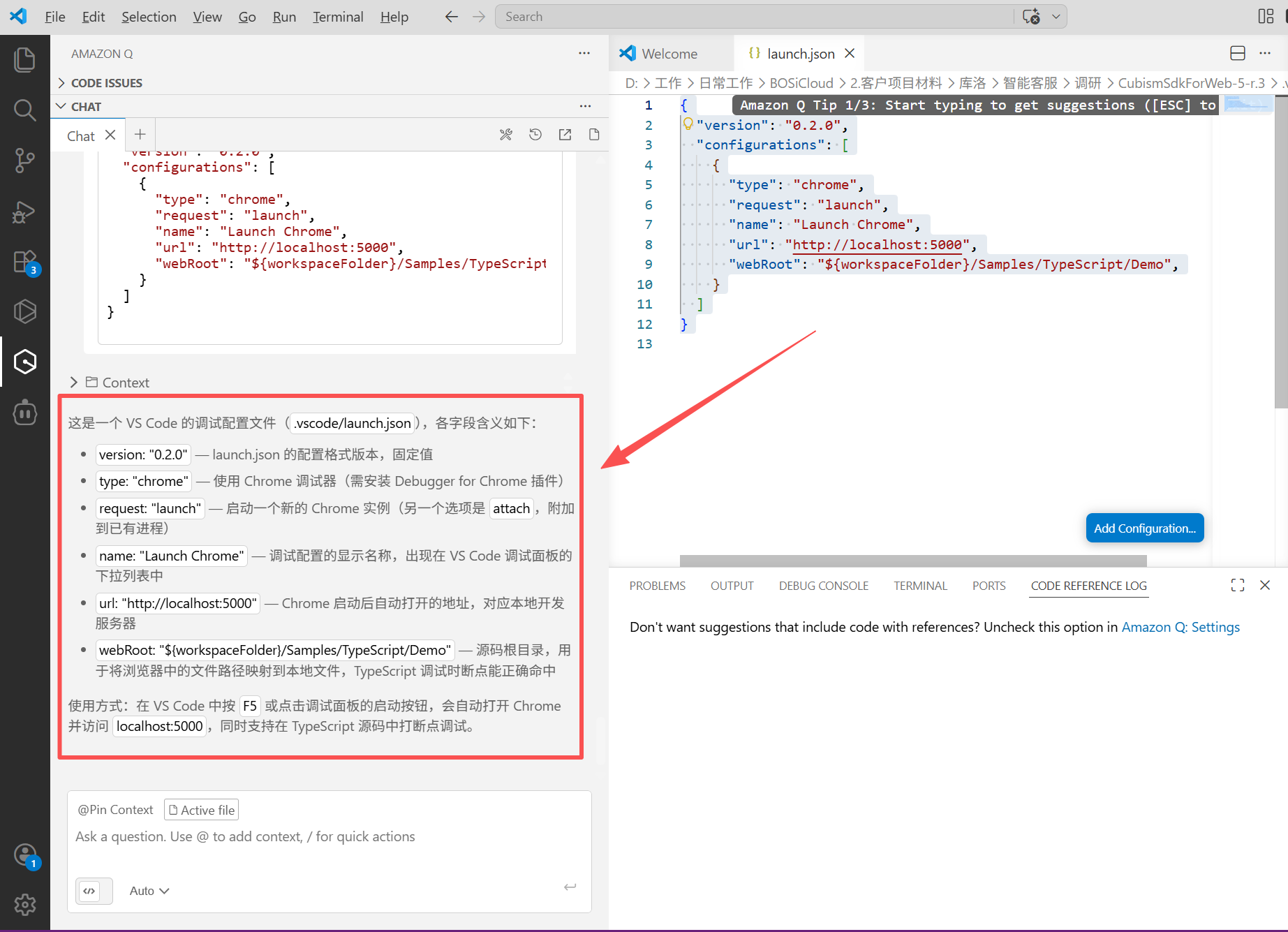Viewport: 1288px width, 932px height.
Task: Open the Edit menu
Action: pos(94,17)
